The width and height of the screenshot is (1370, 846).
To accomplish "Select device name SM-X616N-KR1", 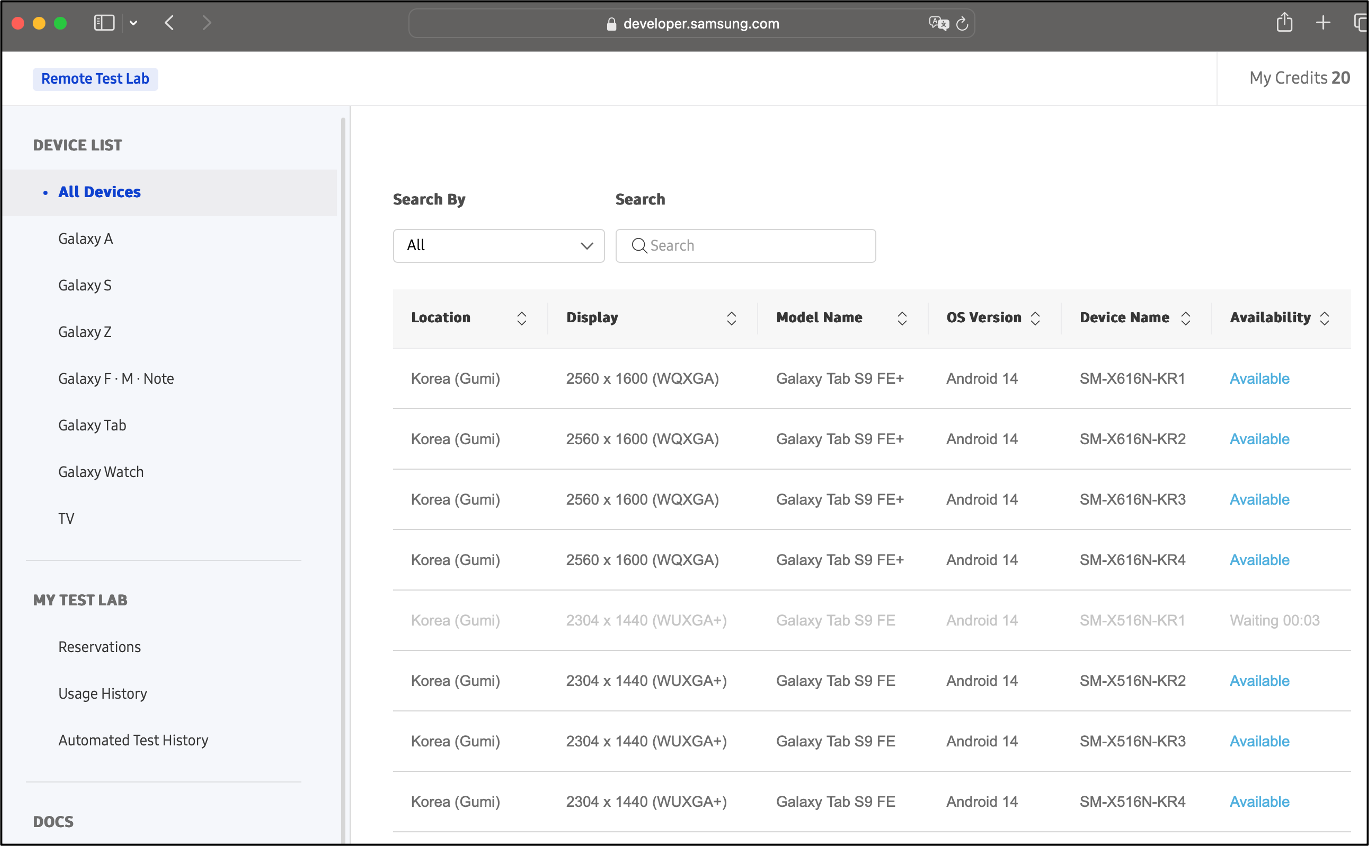I will (1132, 379).
